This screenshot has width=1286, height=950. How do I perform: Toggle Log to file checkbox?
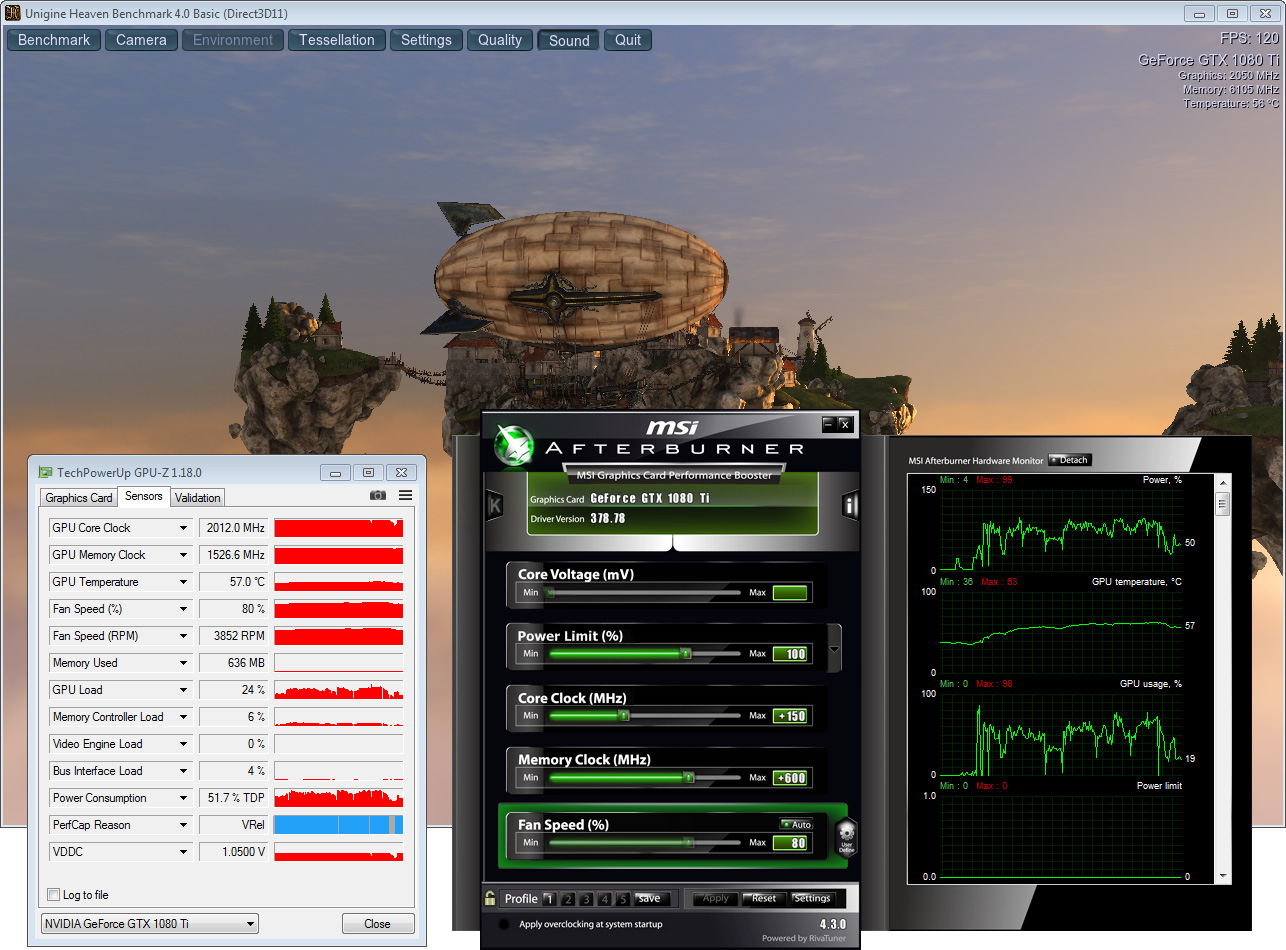[54, 895]
